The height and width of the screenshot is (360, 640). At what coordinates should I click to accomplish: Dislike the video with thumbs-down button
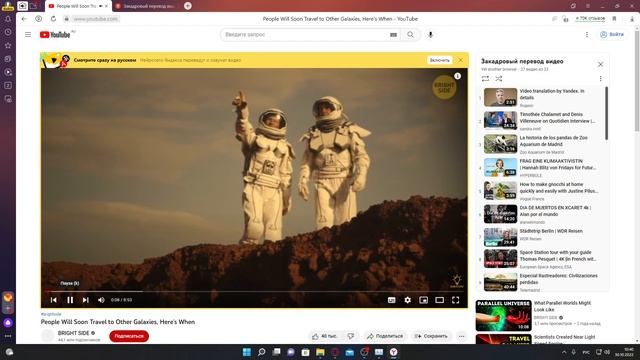tap(351, 336)
